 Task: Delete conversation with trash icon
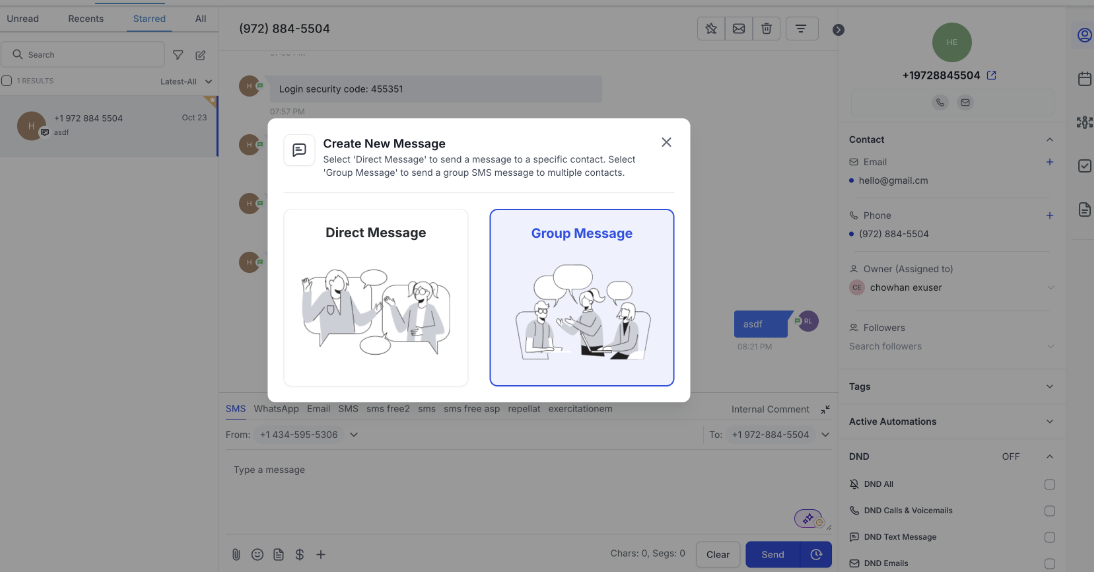[766, 29]
